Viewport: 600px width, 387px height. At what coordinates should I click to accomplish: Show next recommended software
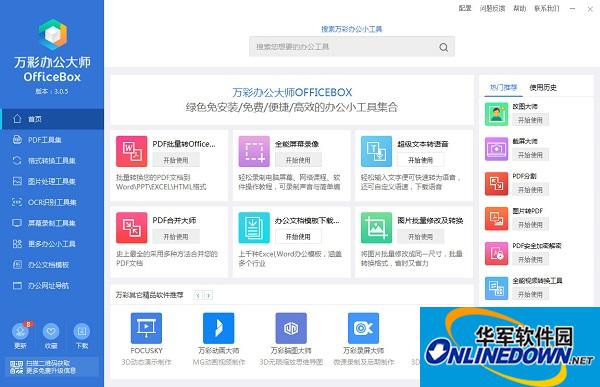point(209,296)
